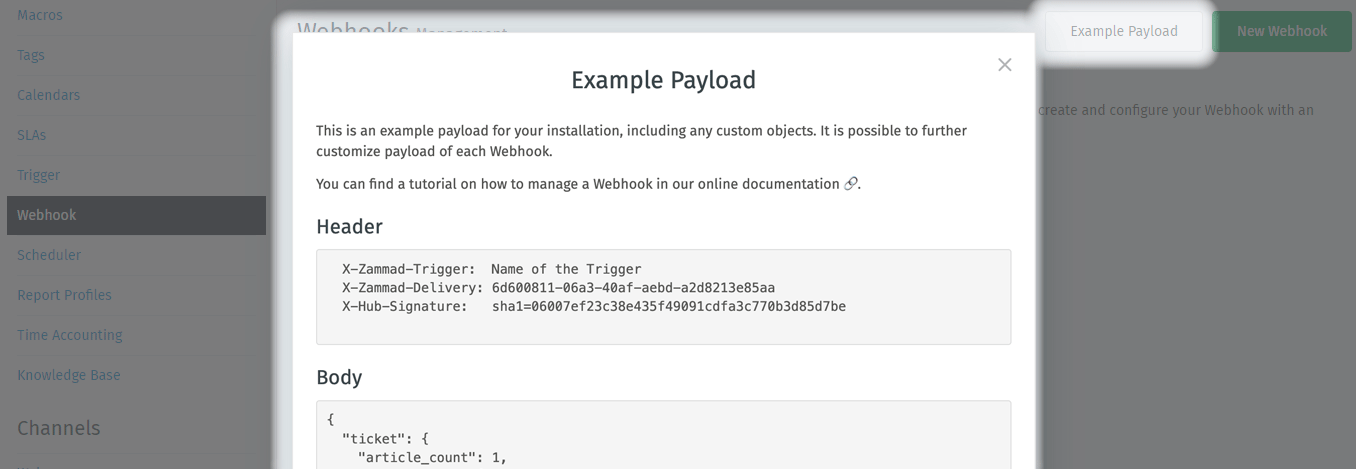Click the Example Payload button
This screenshot has height=469, width=1356.
pyautogui.click(x=1124, y=31)
